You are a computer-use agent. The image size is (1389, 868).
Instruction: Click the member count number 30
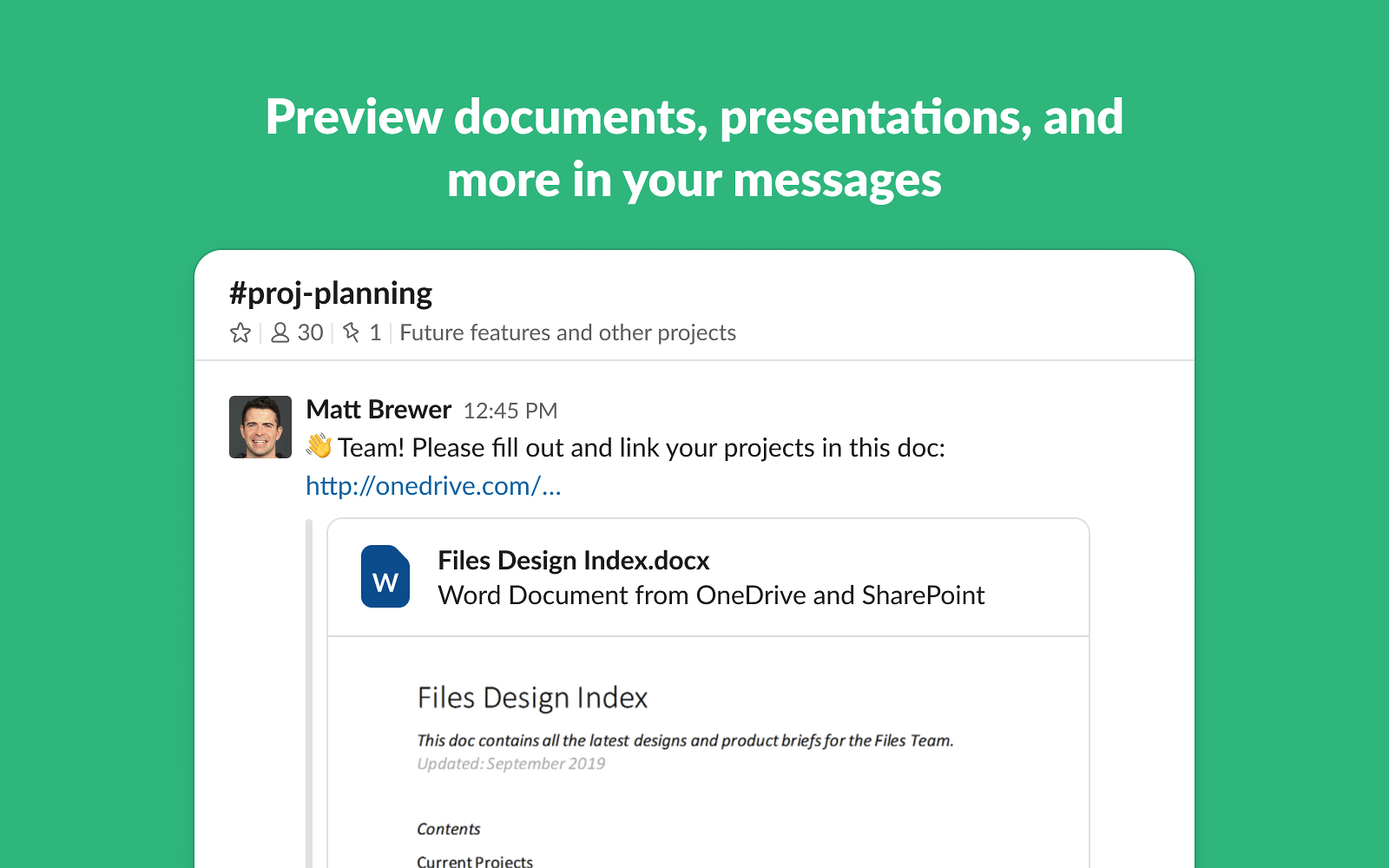[x=310, y=333]
